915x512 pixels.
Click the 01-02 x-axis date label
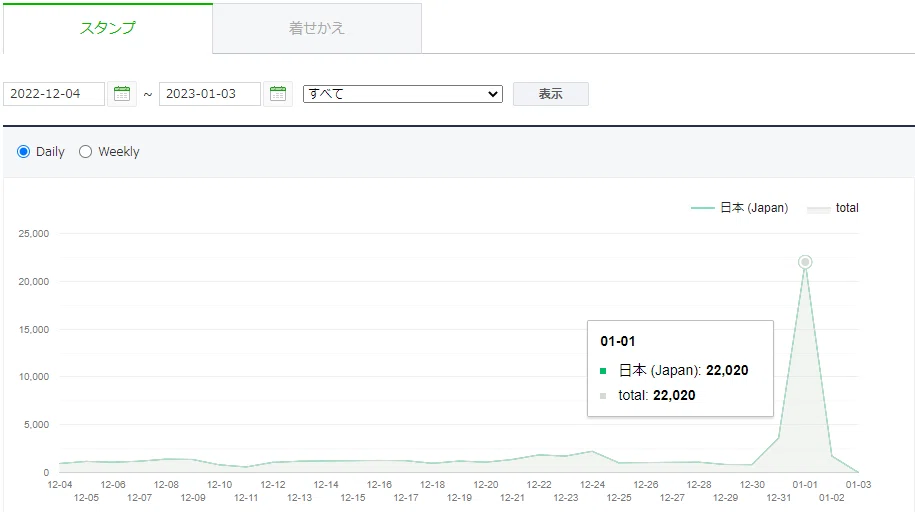[832, 498]
